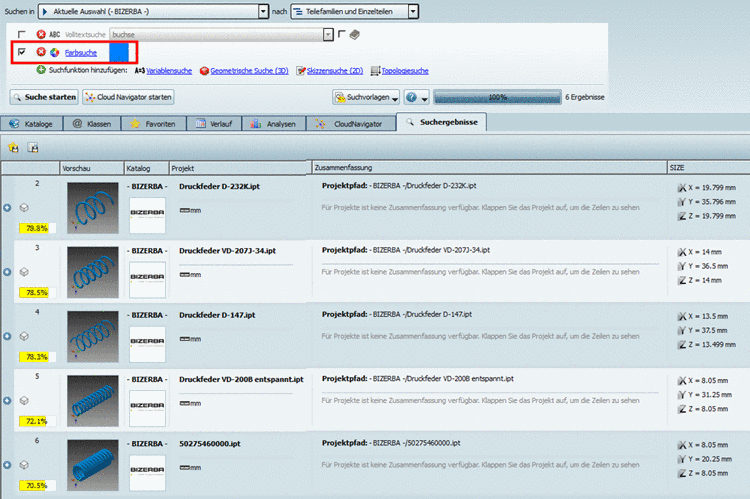Click the 3D part icon in row 4
The height and width of the screenshot is (499, 750).
click(24, 336)
